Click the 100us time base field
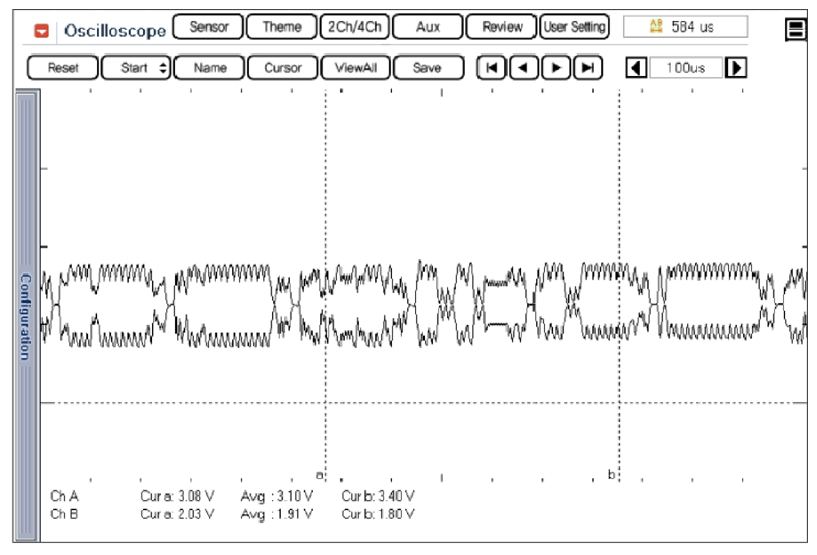 (685, 68)
